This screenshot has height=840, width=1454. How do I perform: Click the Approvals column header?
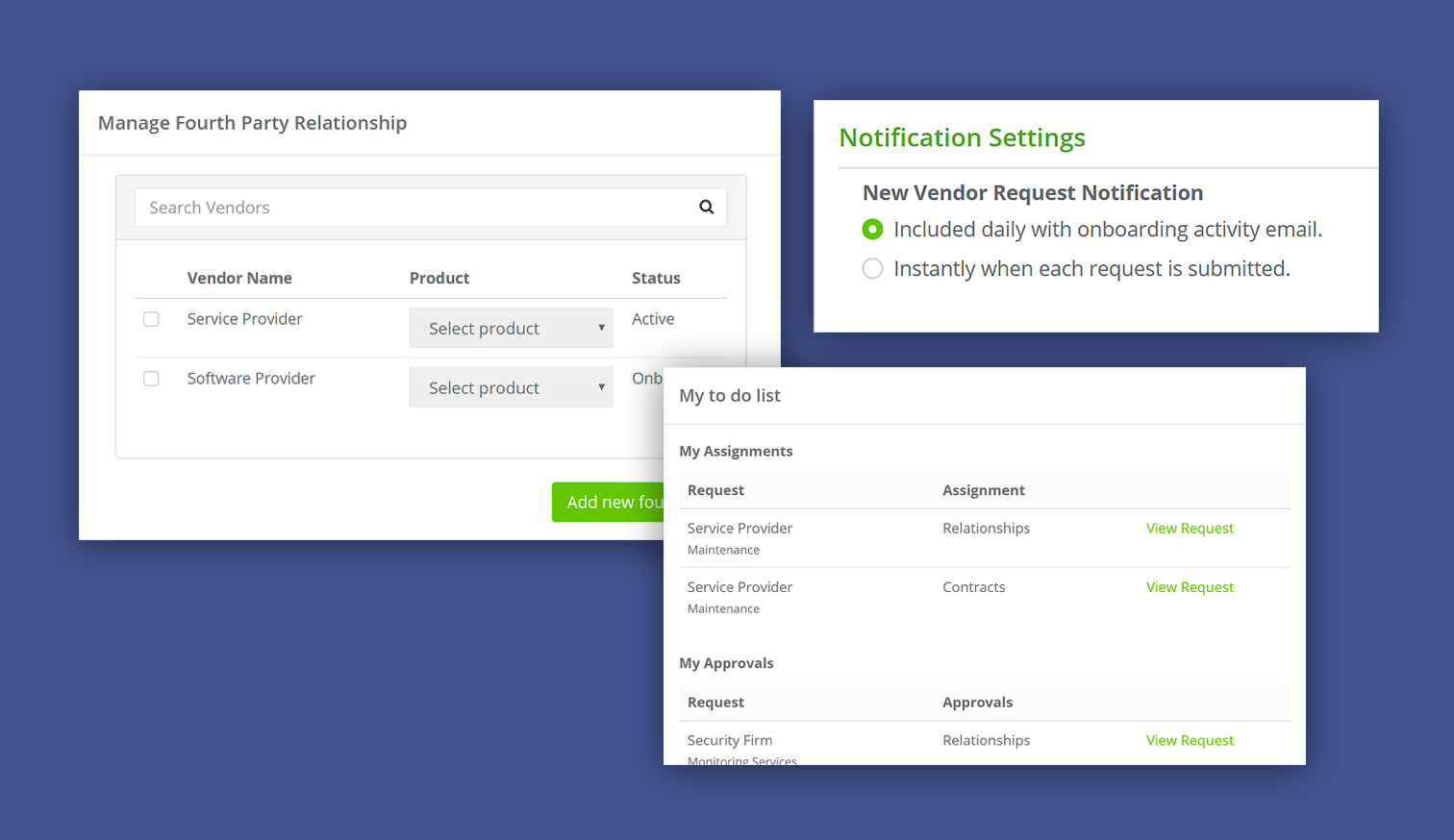tap(977, 703)
